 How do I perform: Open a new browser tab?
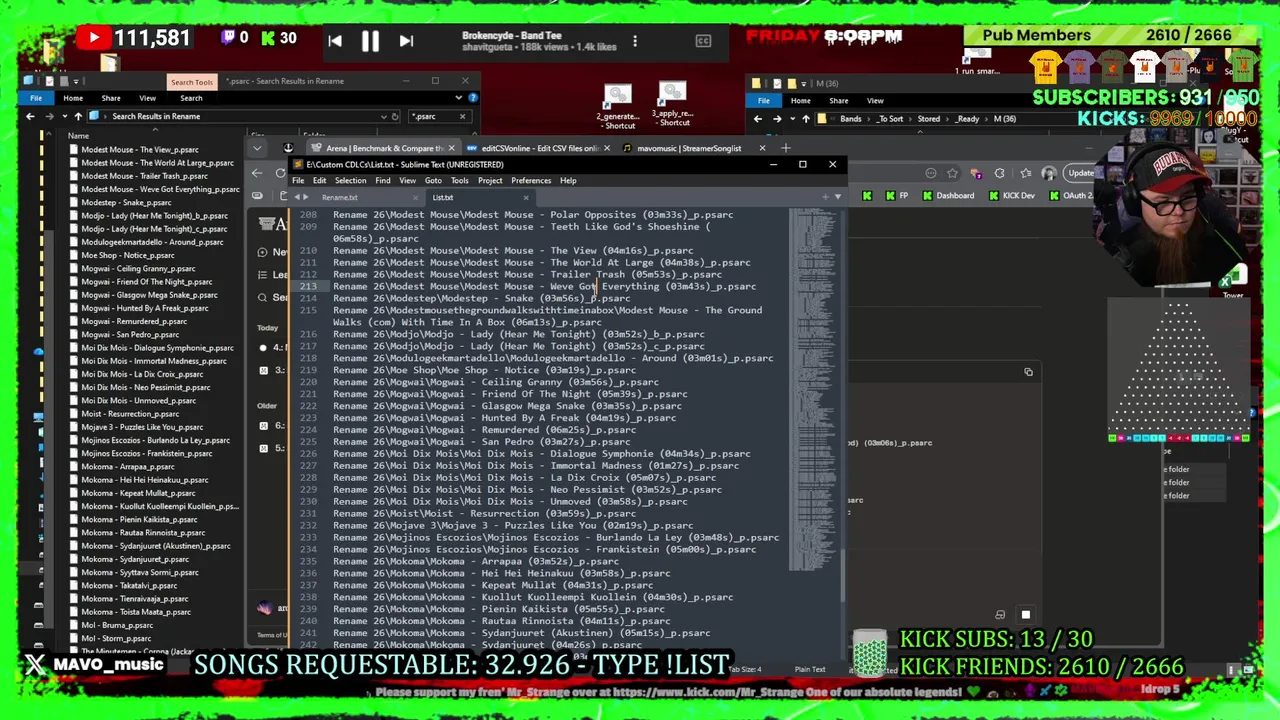pos(786,148)
